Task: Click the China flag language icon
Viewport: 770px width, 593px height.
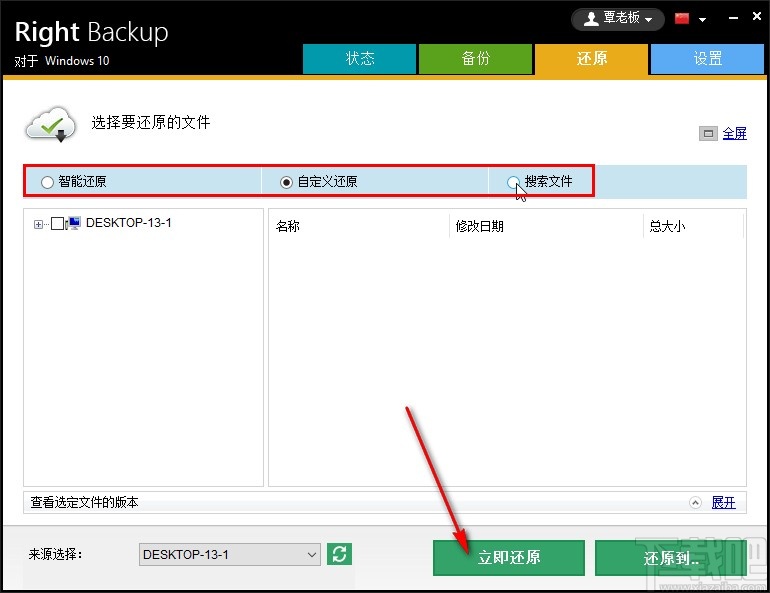Action: pos(682,19)
